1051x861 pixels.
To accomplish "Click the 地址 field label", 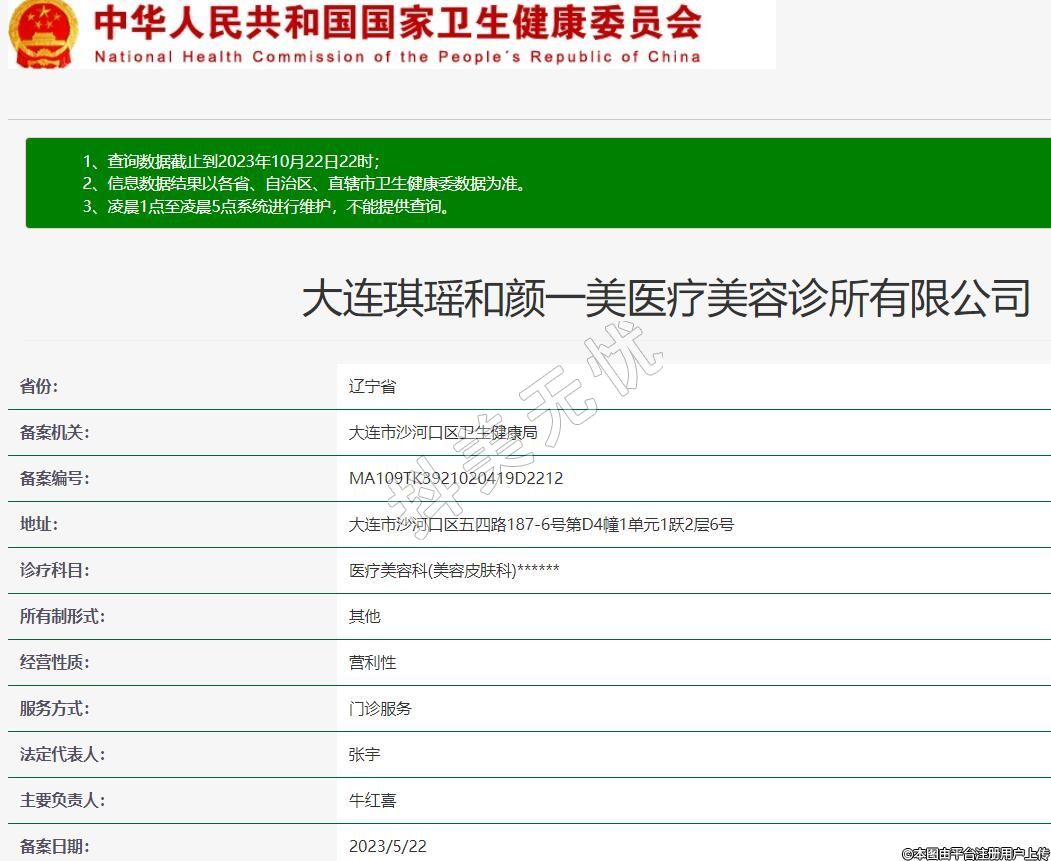I will click(39, 525).
